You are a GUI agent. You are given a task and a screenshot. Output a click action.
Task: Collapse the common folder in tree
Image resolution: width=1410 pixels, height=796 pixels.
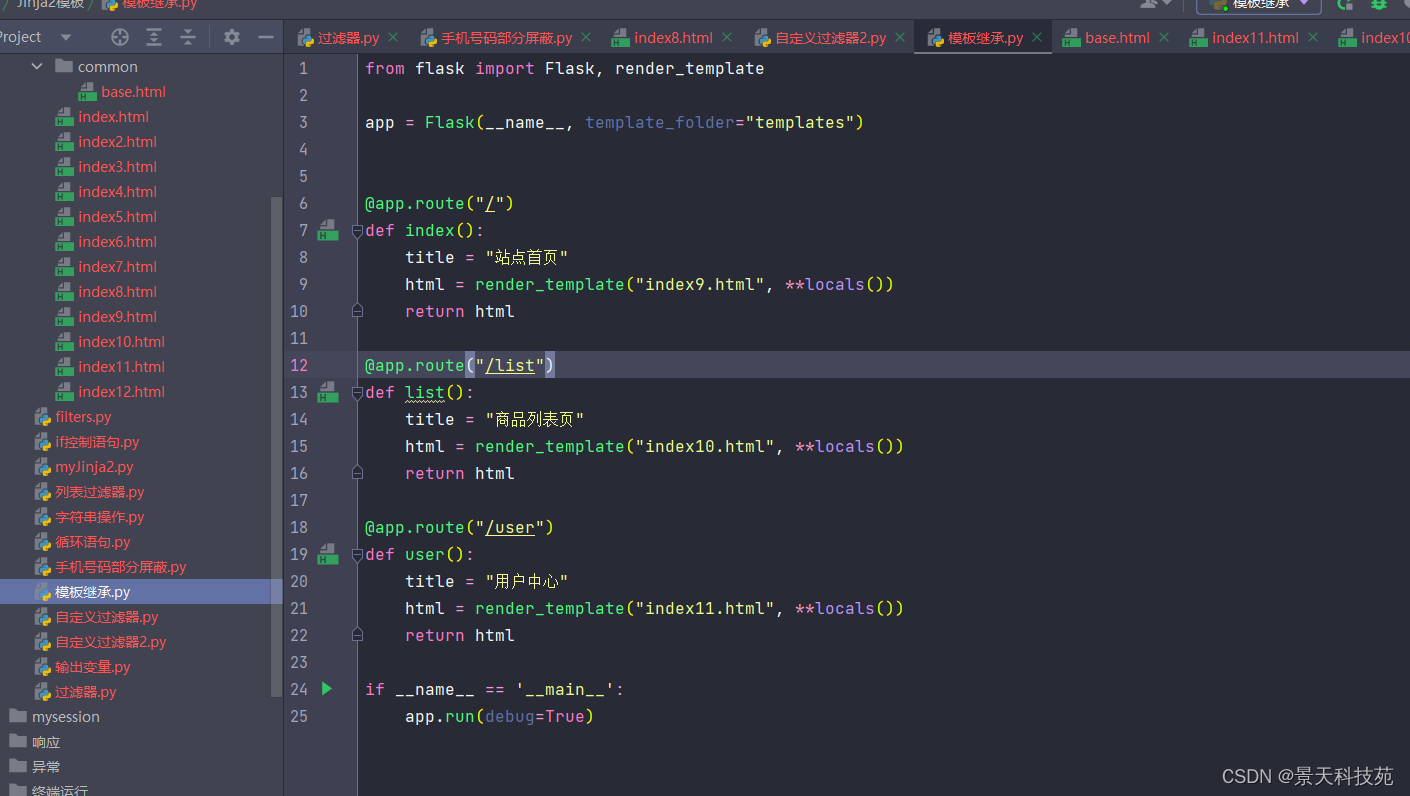pyautogui.click(x=37, y=66)
